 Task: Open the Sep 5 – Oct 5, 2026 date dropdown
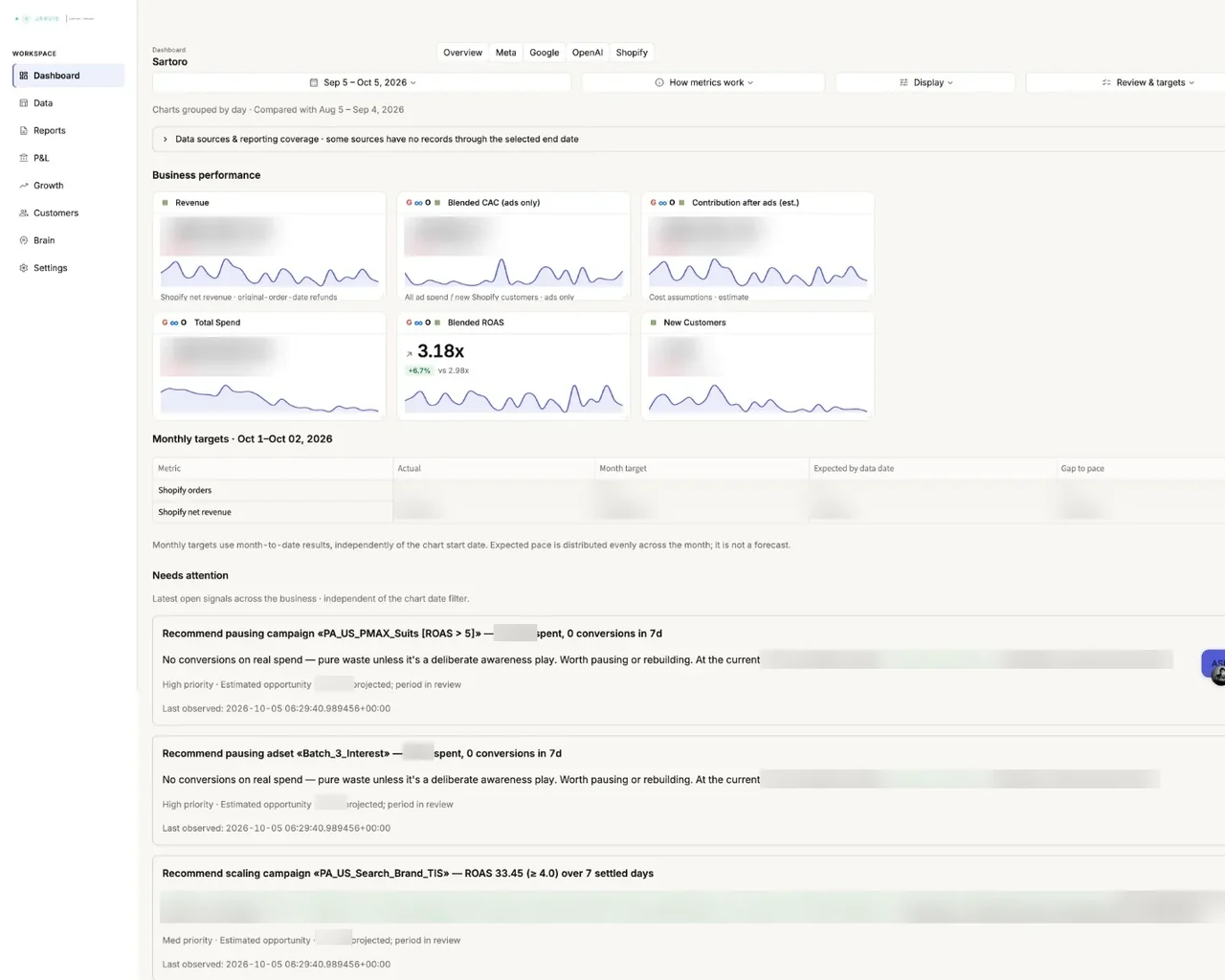362,83
